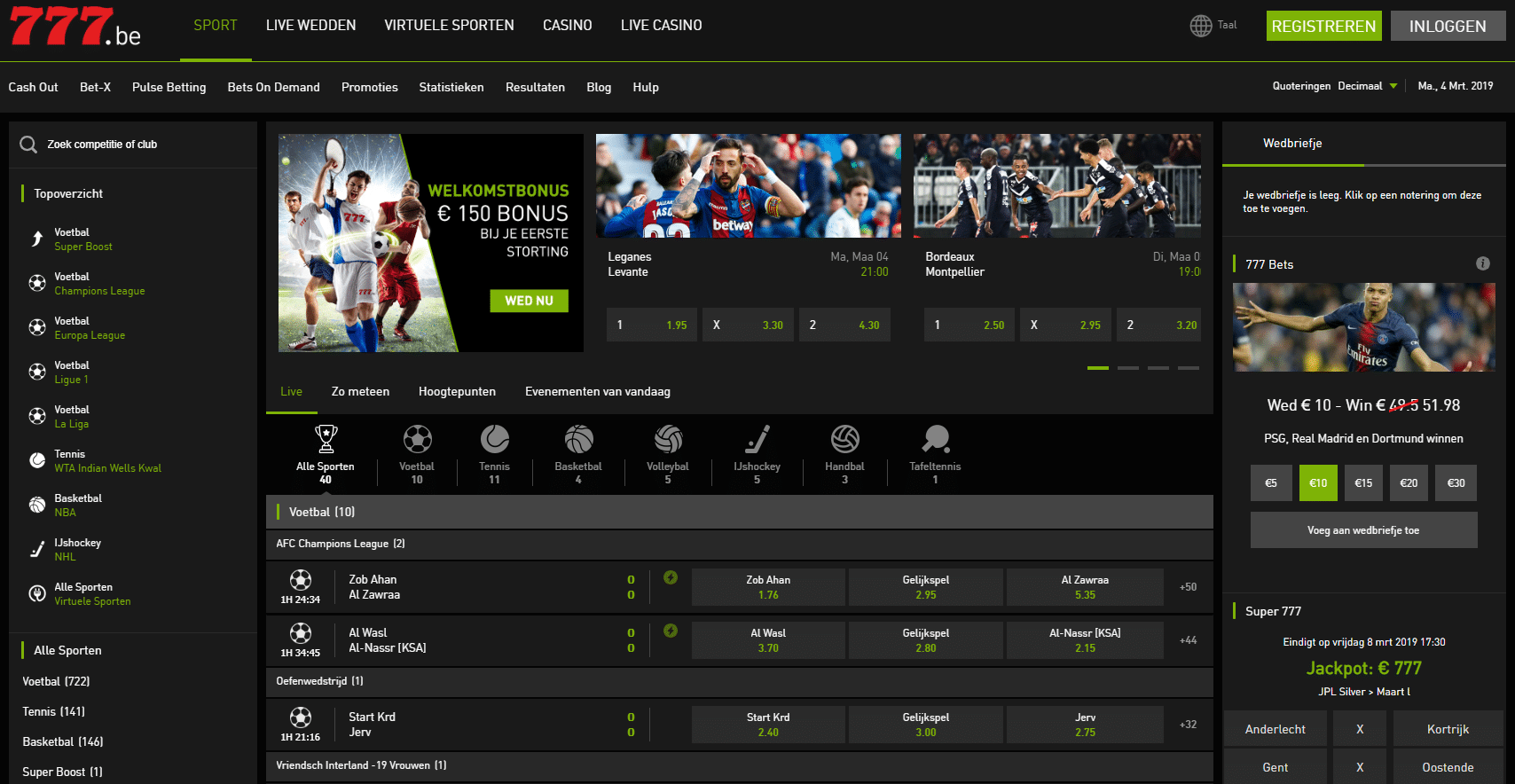Click Zob Ahan match stats green icon

(671, 577)
